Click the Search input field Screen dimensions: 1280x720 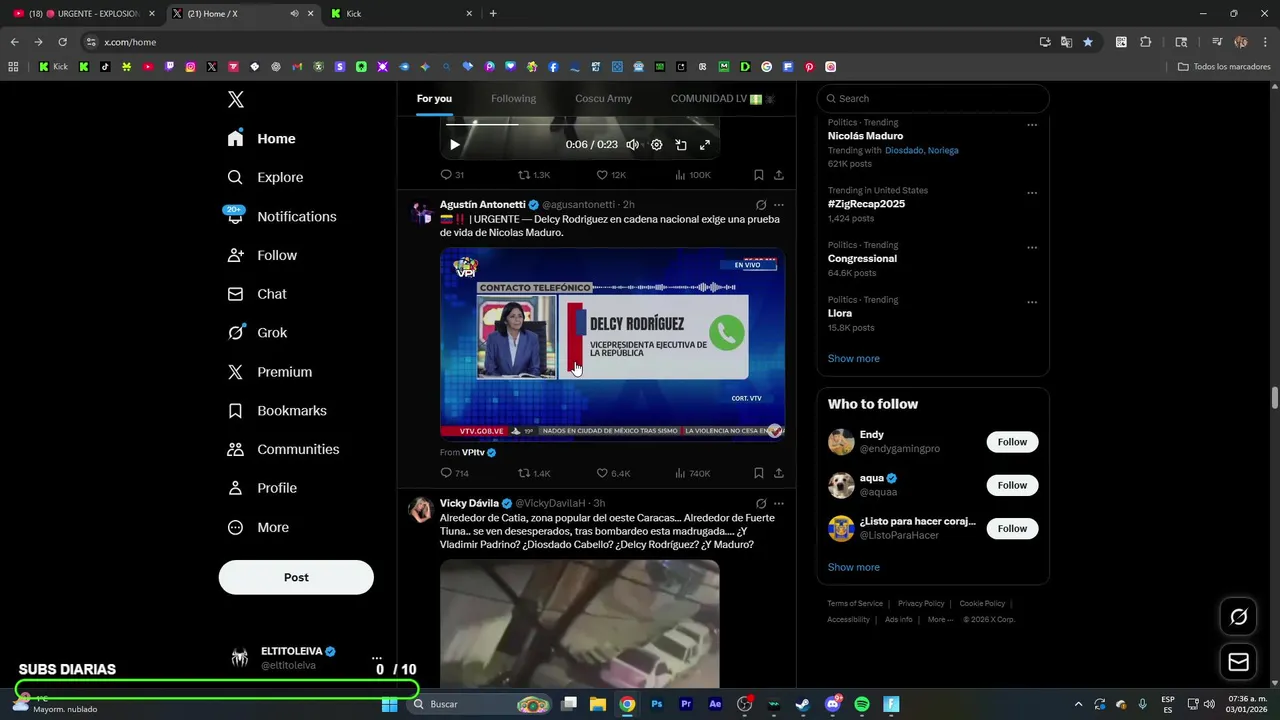coord(933,98)
